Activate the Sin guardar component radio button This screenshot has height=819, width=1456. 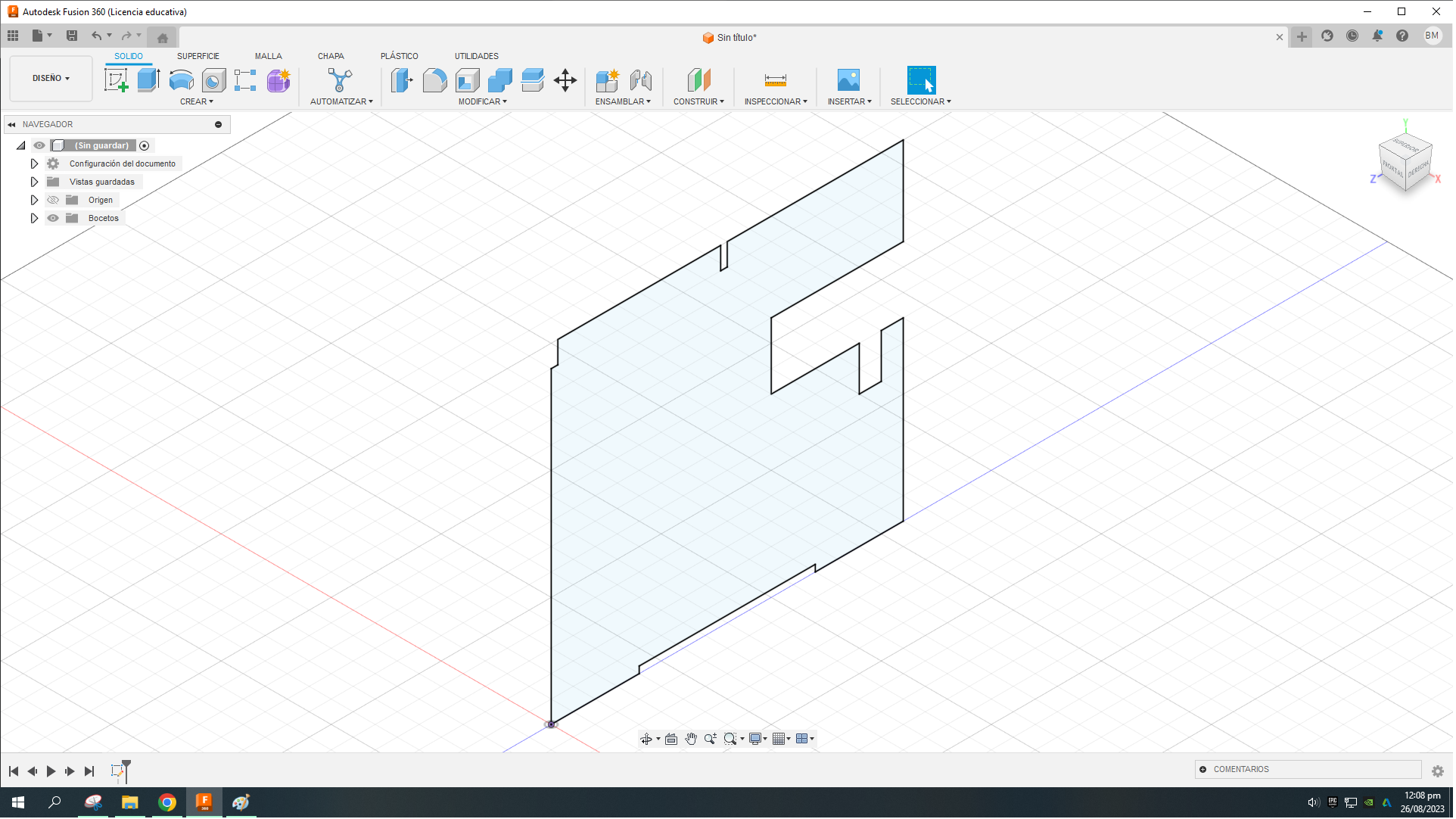click(145, 145)
